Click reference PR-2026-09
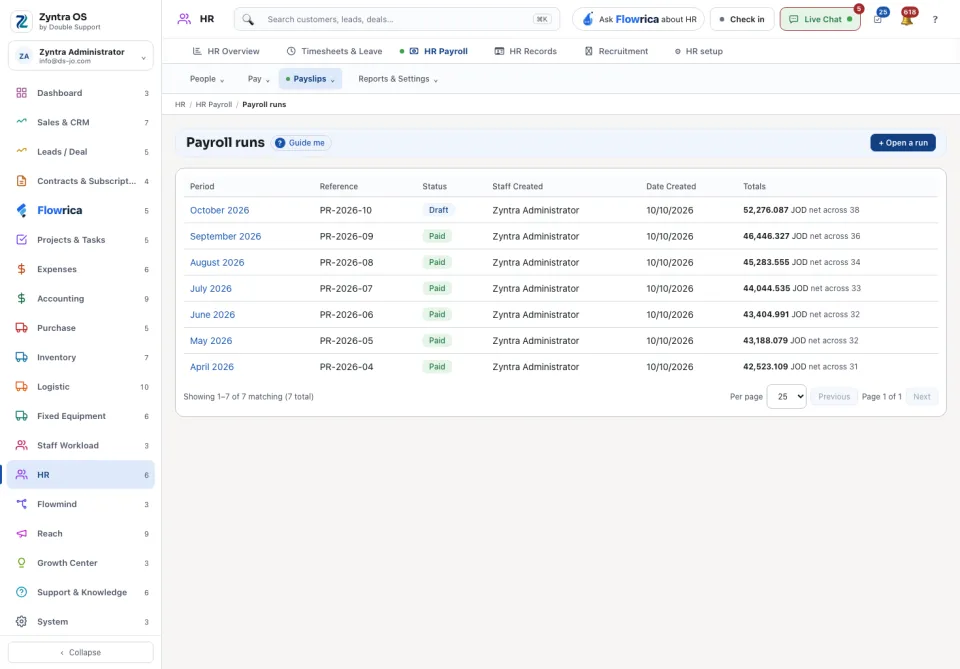The height and width of the screenshot is (669, 960). click(346, 236)
